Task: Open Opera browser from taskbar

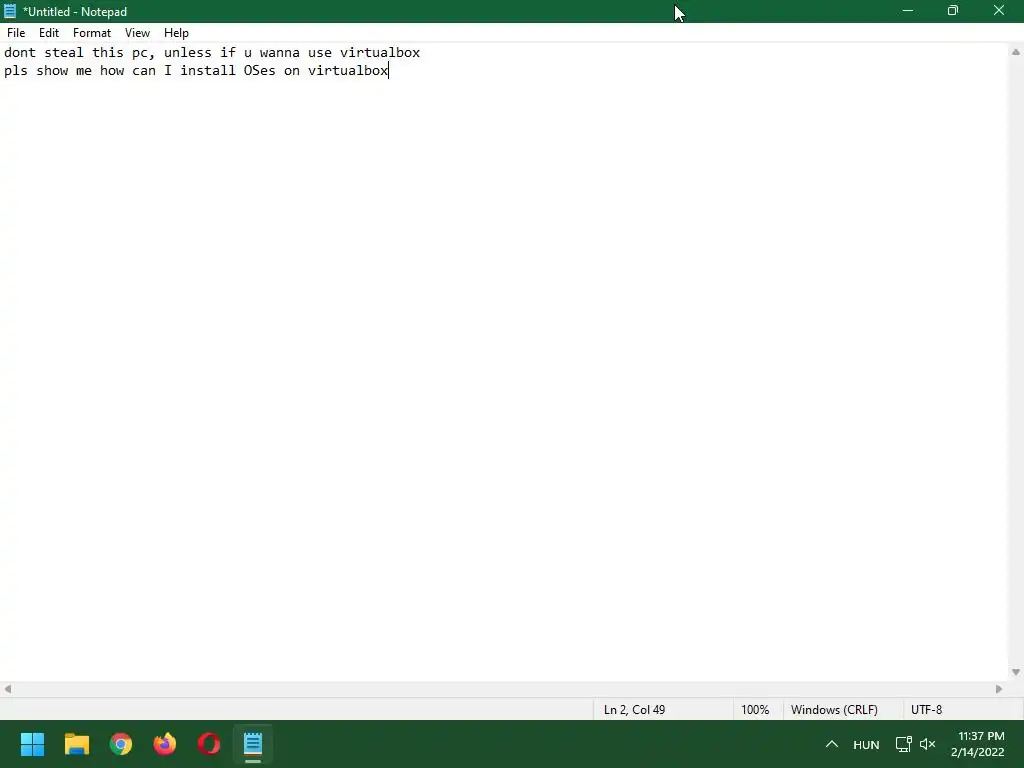Action: [x=209, y=744]
